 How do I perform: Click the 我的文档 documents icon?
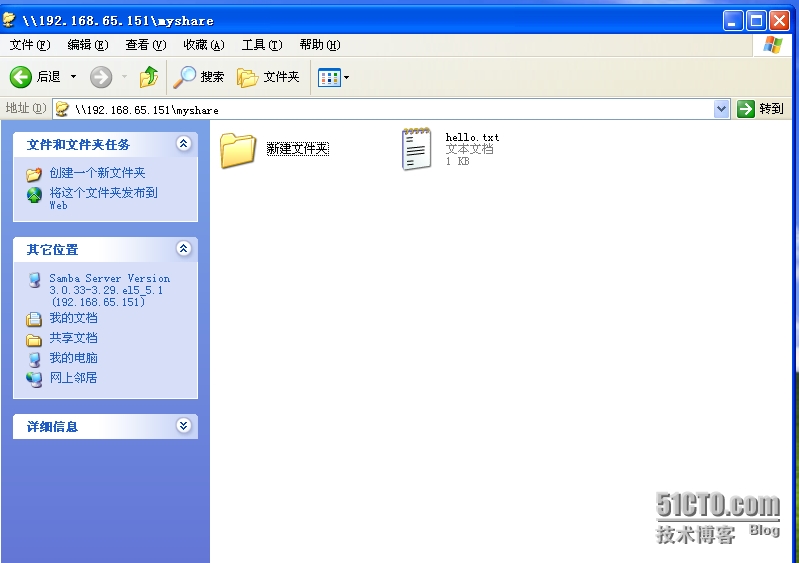click(x=34, y=319)
